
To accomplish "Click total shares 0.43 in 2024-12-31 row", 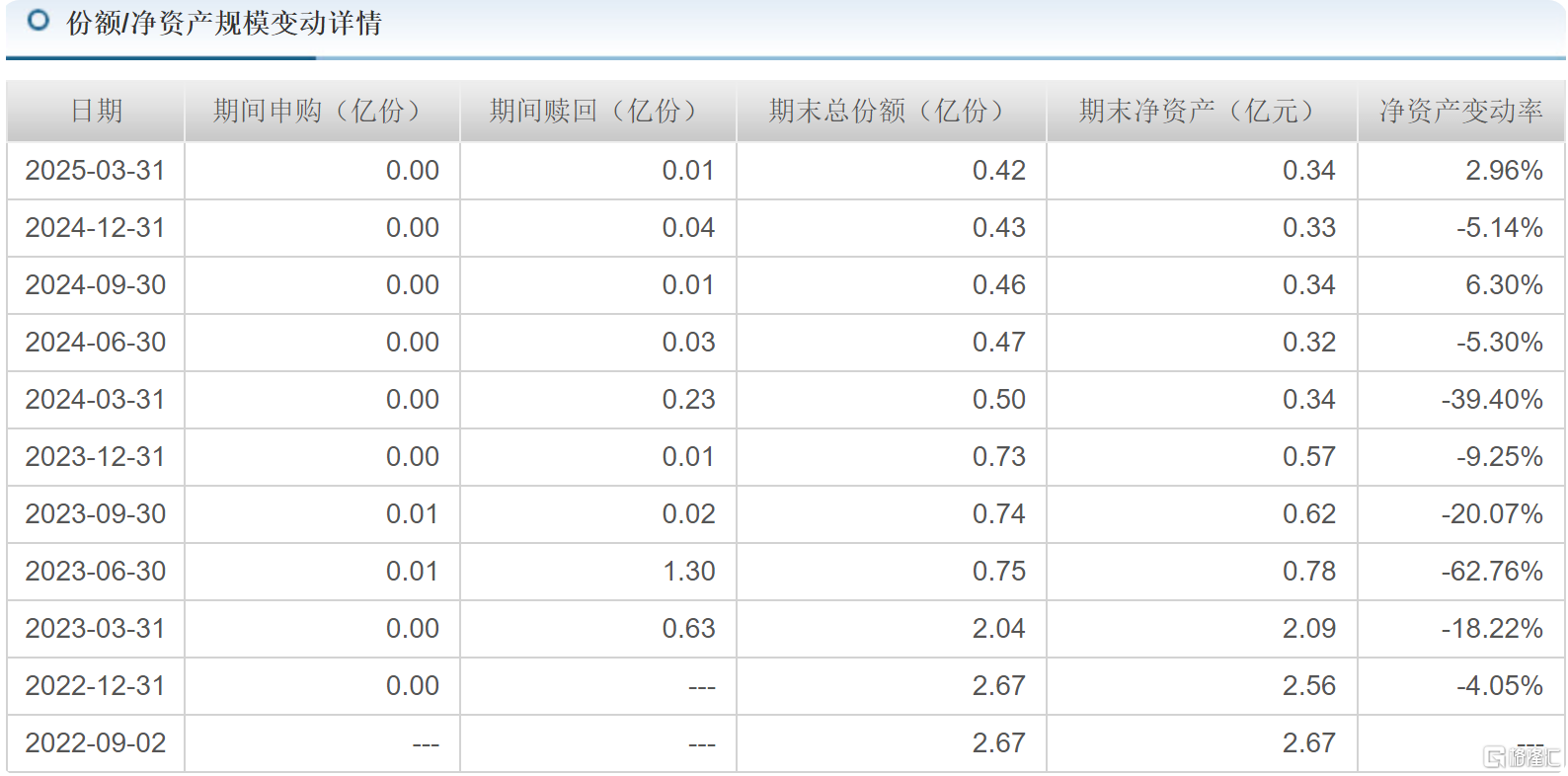I will click(999, 228).
